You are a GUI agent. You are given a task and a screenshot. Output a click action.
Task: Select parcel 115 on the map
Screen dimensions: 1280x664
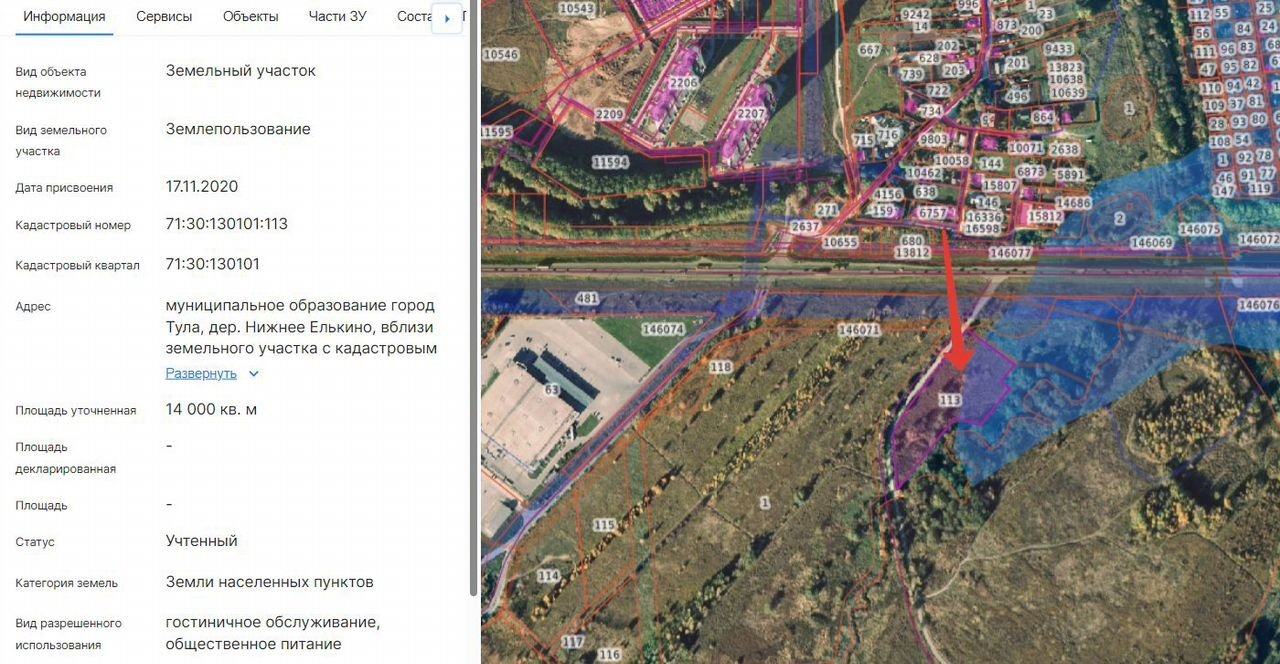click(x=603, y=525)
